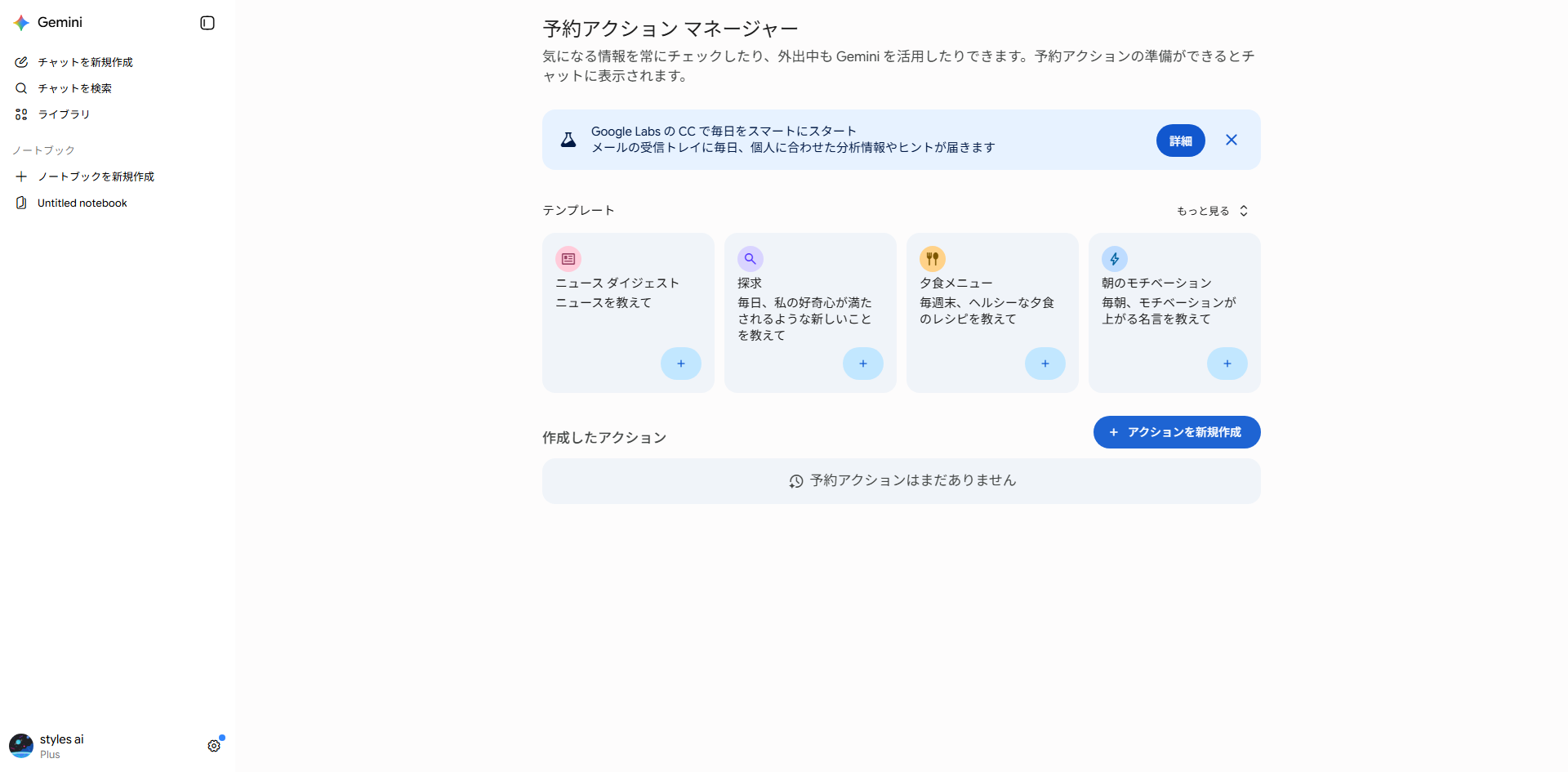Click the Plus plan label
Screen dimensions: 1568x772
click(x=50, y=755)
